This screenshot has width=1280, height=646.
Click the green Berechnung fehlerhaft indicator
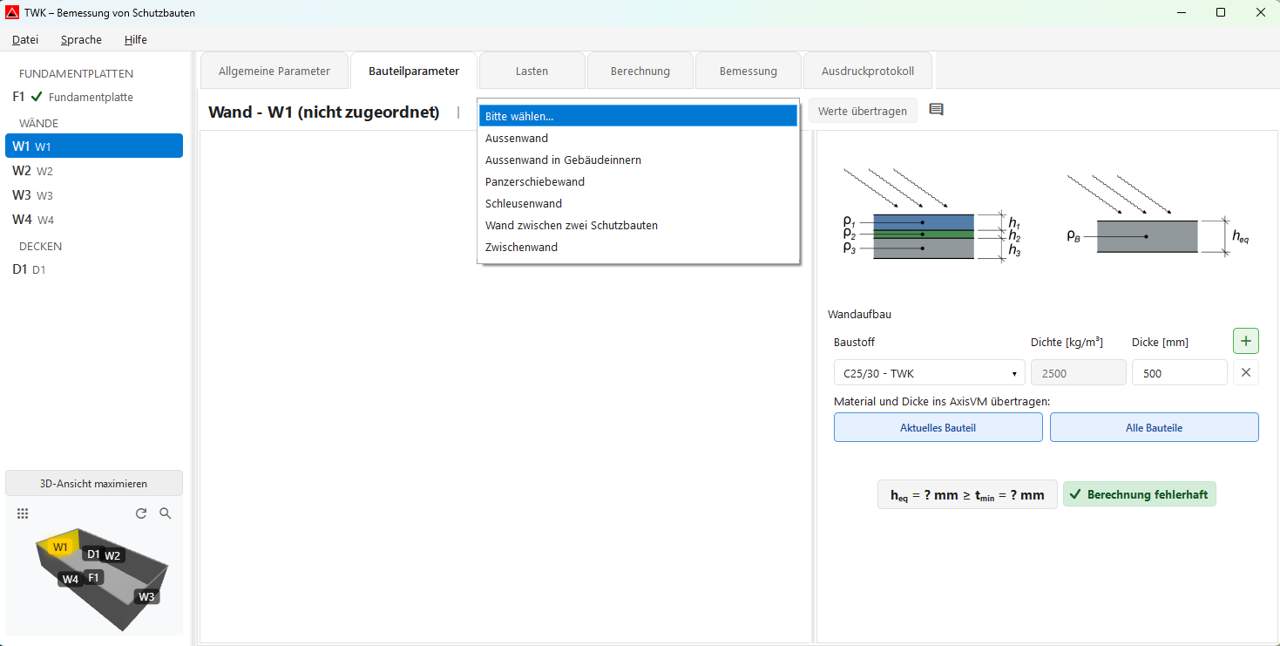point(1139,494)
